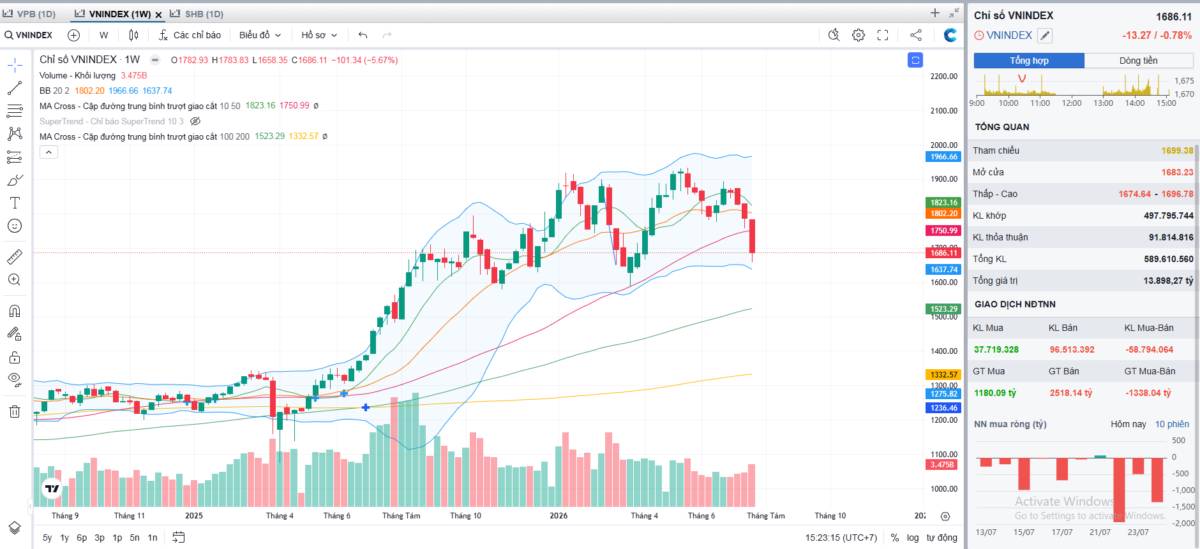Open chart settings gear icon
This screenshot has width=1200, height=549.
point(858,35)
